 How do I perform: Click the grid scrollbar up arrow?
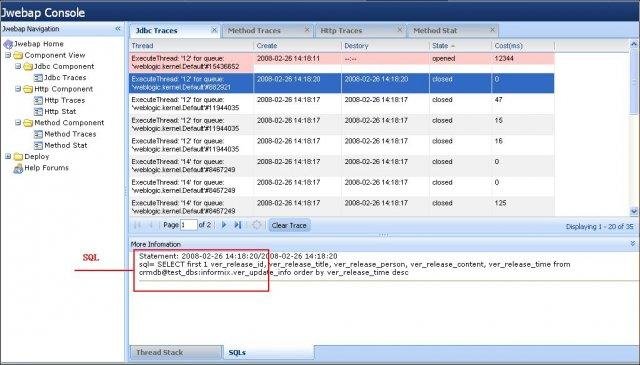[x=634, y=43]
